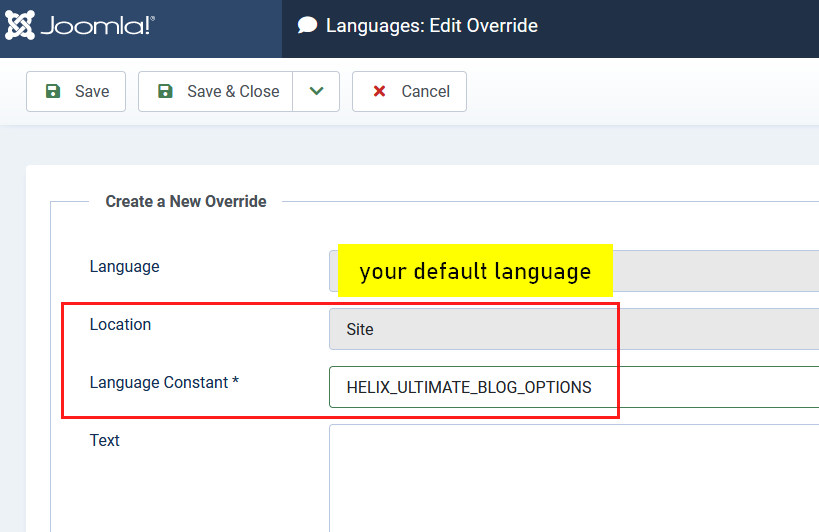Click the Location field label
Screen dimensions: 819x532
(120, 324)
